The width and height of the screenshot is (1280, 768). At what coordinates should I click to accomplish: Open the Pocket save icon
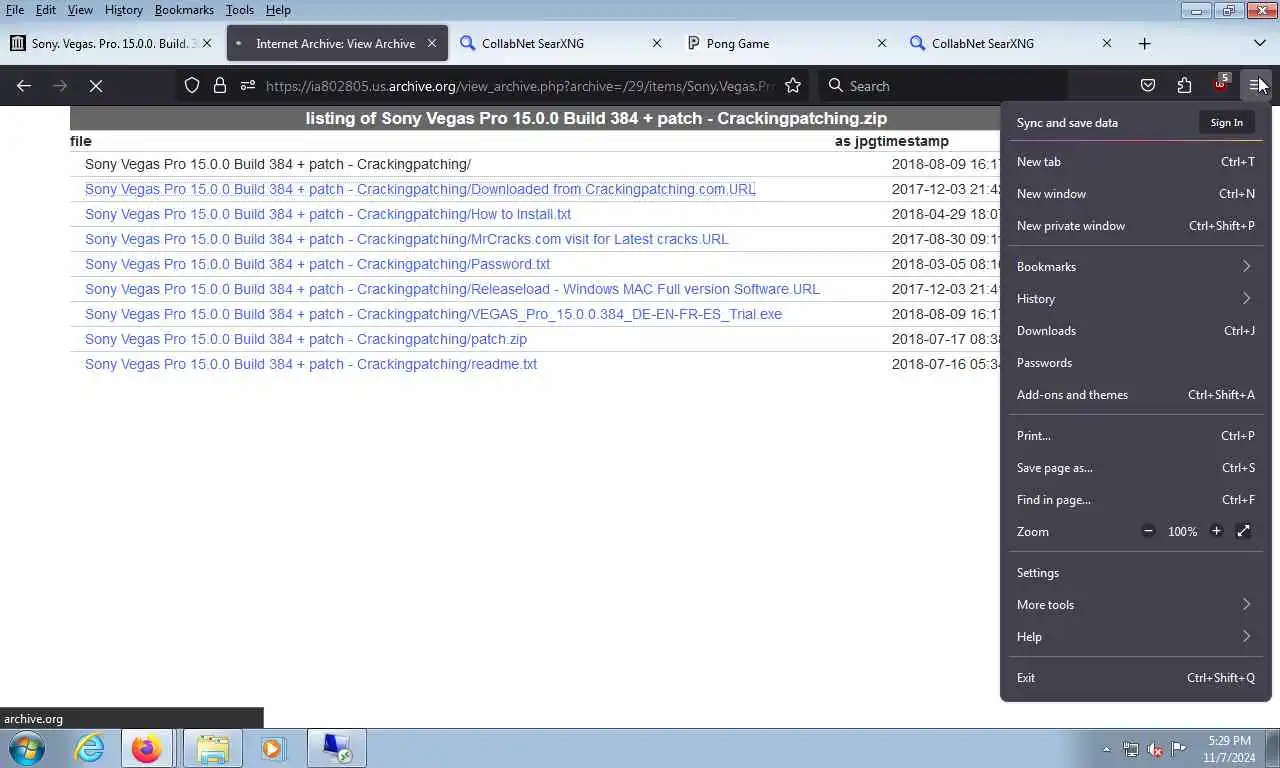1148,86
